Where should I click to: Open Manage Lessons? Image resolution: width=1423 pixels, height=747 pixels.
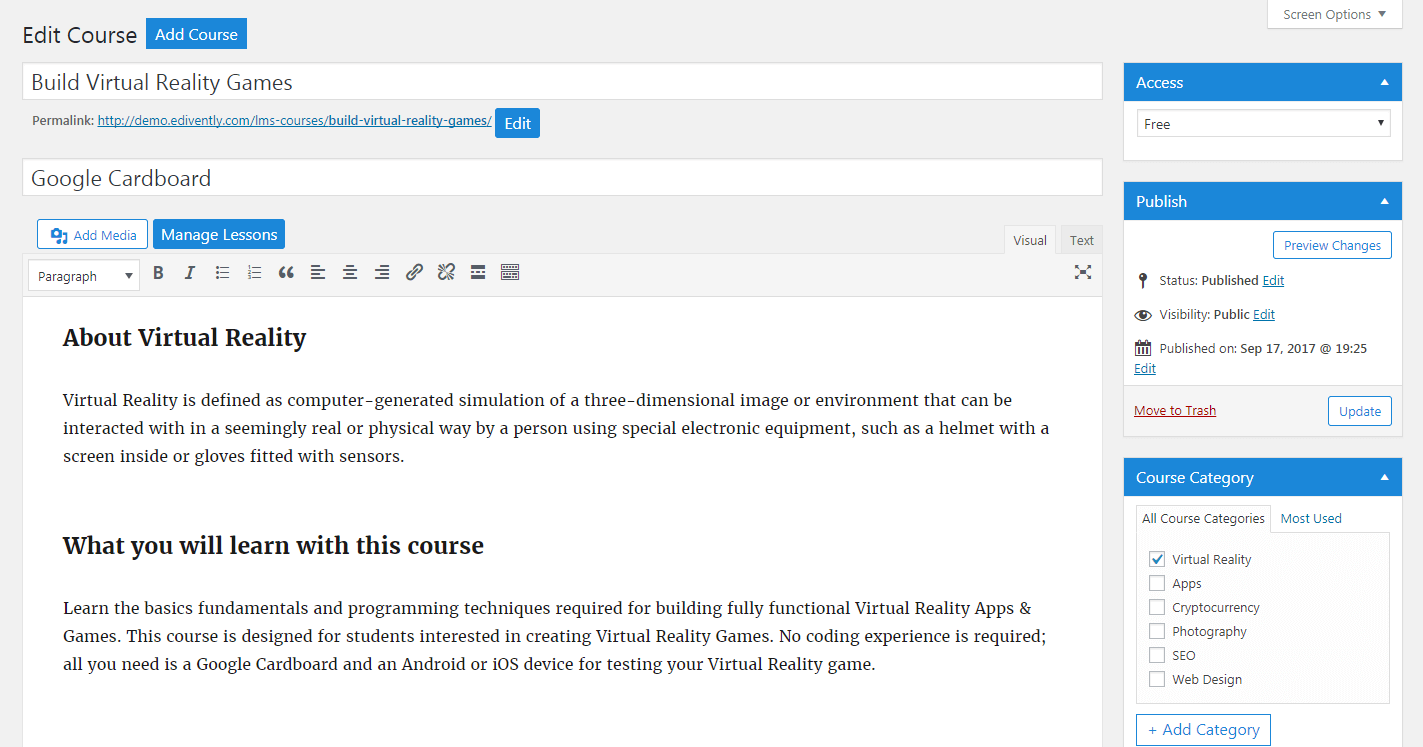[x=219, y=235]
